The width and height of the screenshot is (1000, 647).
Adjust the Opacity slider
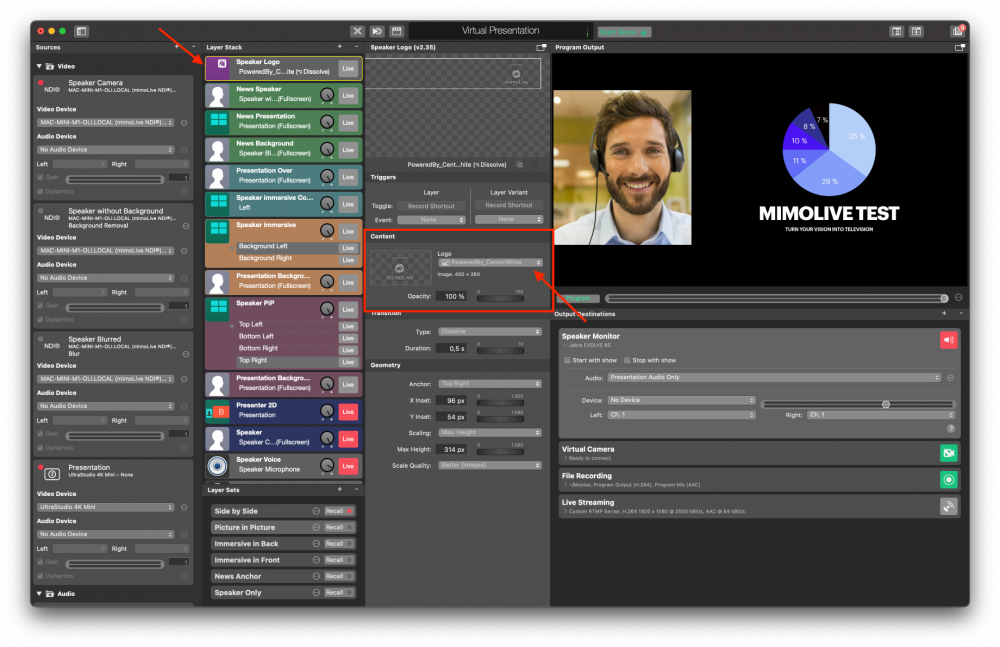point(501,298)
